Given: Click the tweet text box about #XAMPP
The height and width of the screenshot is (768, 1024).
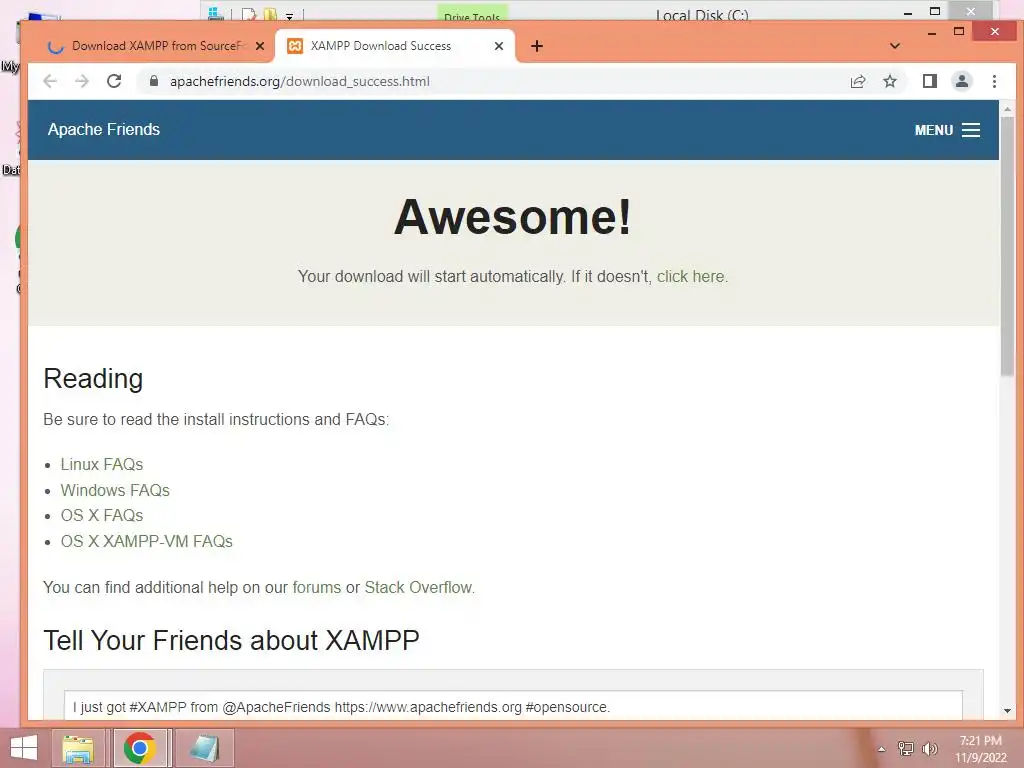Looking at the screenshot, I should pos(513,705).
